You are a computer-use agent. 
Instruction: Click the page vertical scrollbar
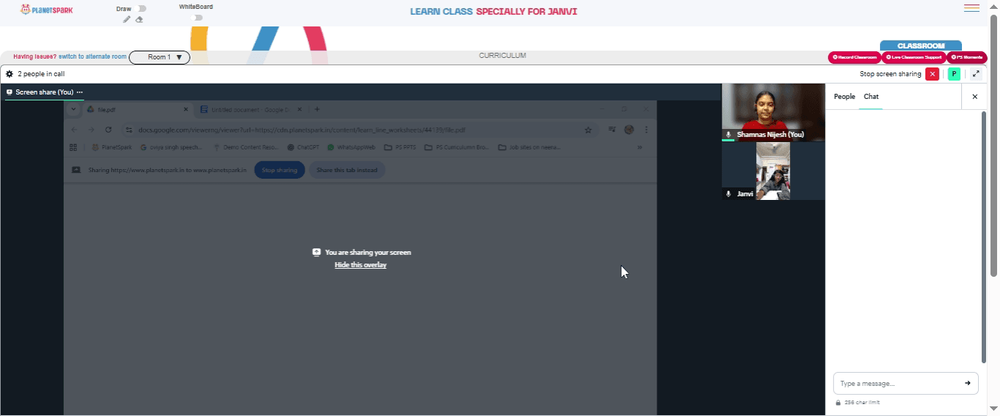(994, 145)
